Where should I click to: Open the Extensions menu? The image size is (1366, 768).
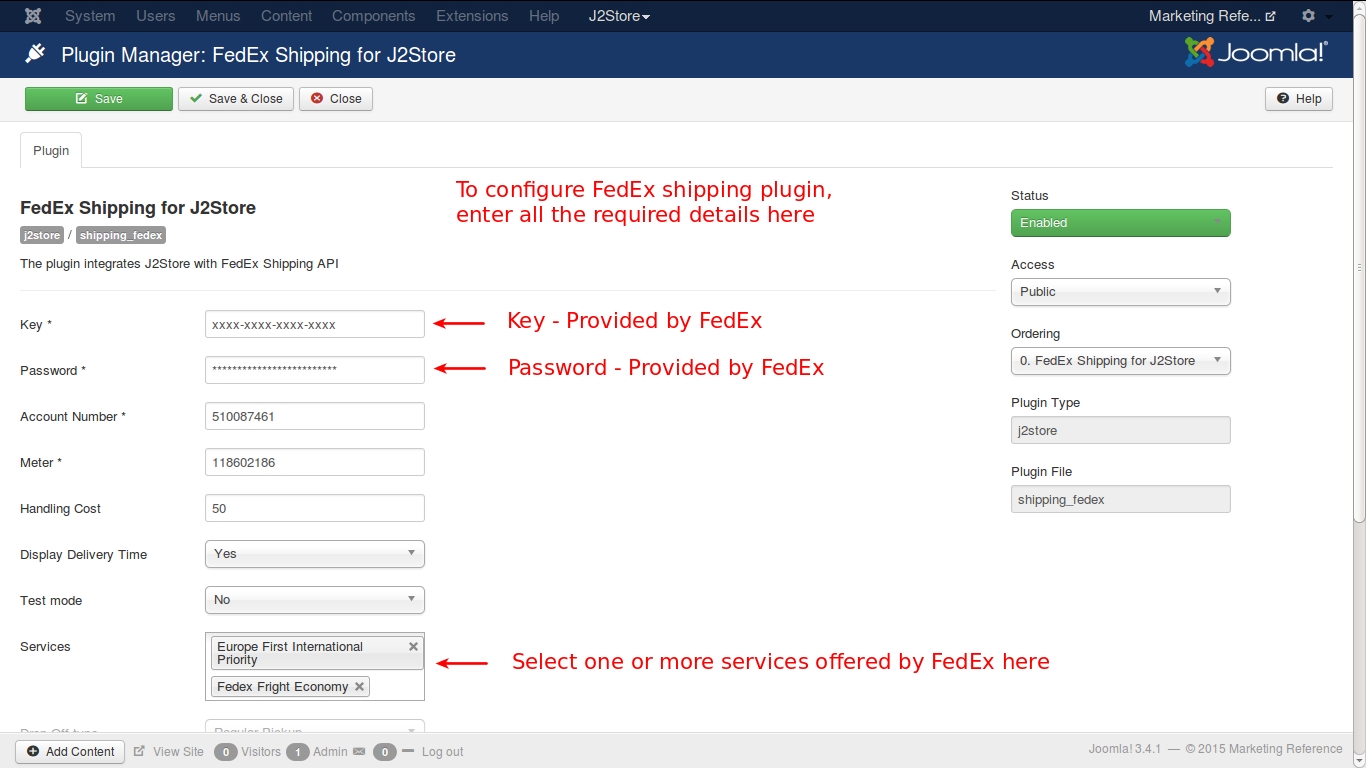coord(472,16)
